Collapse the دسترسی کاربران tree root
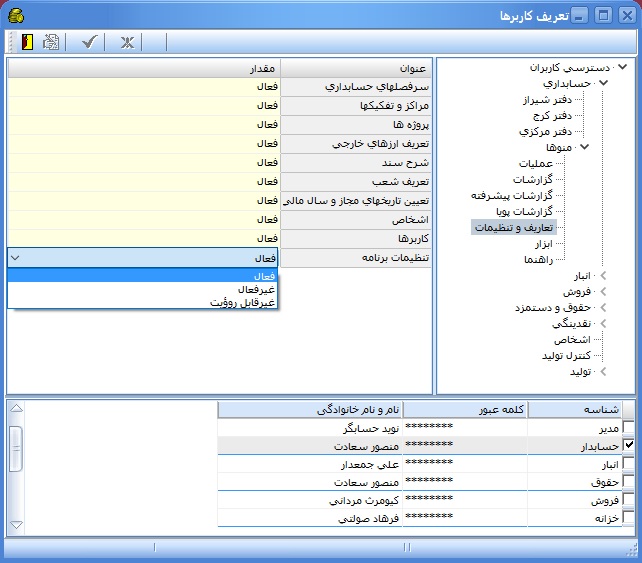This screenshot has width=642, height=563. click(x=623, y=67)
